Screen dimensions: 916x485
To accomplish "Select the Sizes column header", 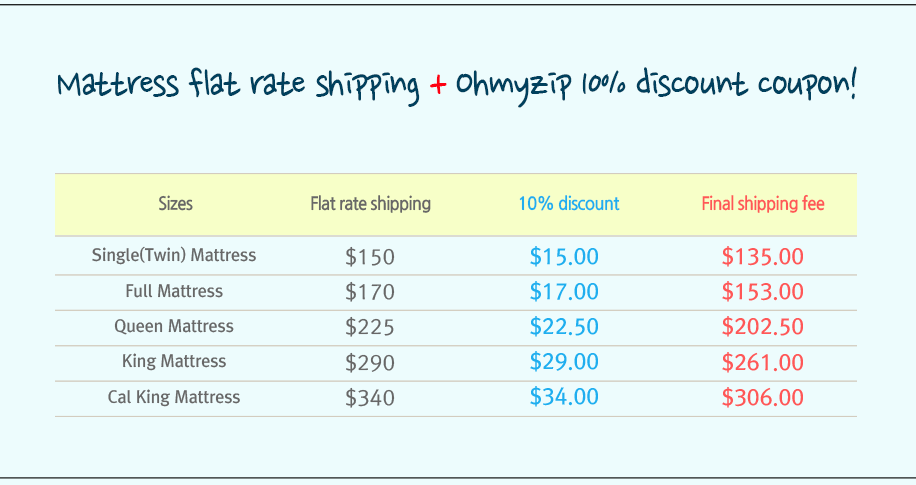I will (x=175, y=203).
